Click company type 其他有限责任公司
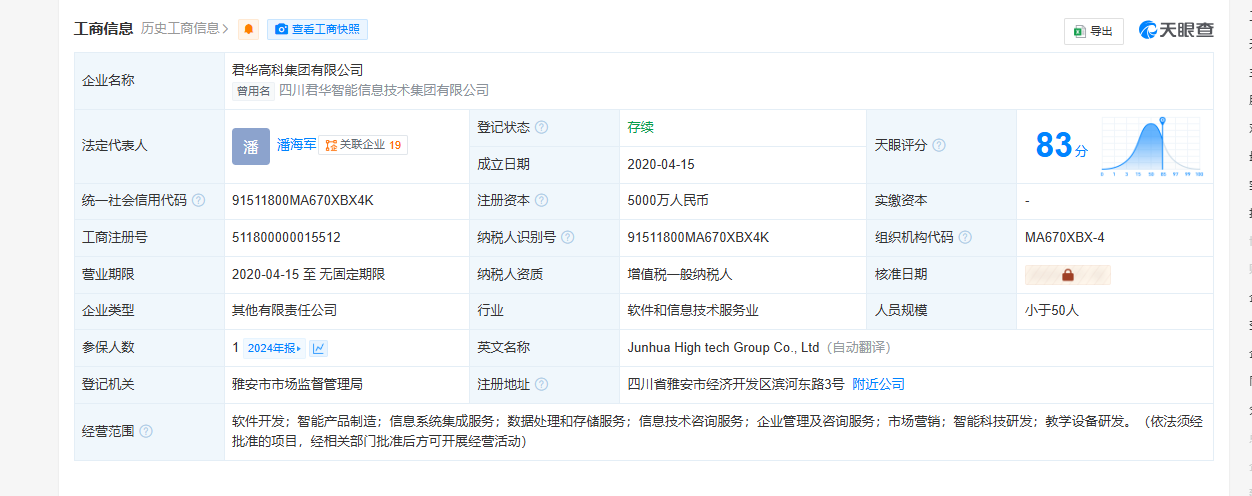This screenshot has width=1252, height=496. pyautogui.click(x=284, y=311)
